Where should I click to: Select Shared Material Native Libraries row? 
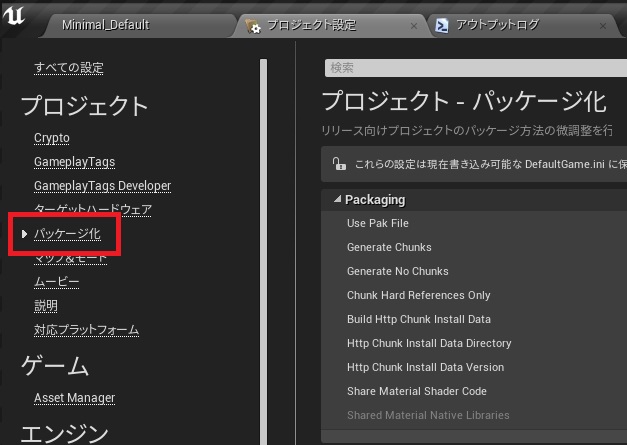pyautogui.click(x=474, y=415)
